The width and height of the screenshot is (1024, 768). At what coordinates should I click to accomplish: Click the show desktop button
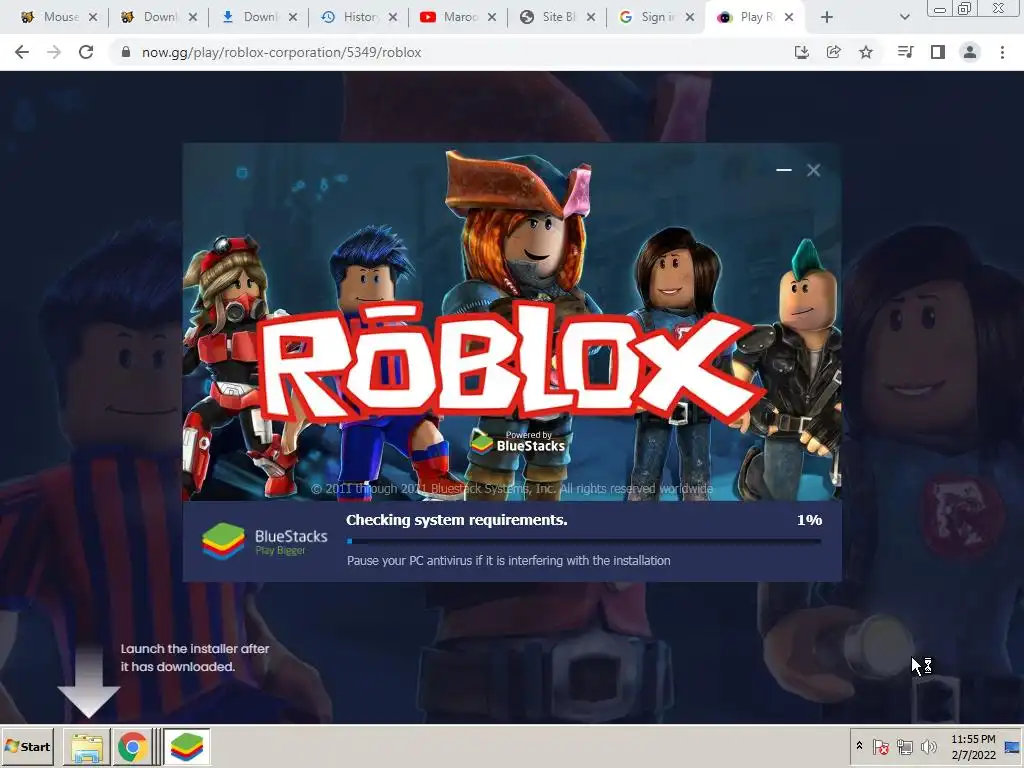[1013, 746]
